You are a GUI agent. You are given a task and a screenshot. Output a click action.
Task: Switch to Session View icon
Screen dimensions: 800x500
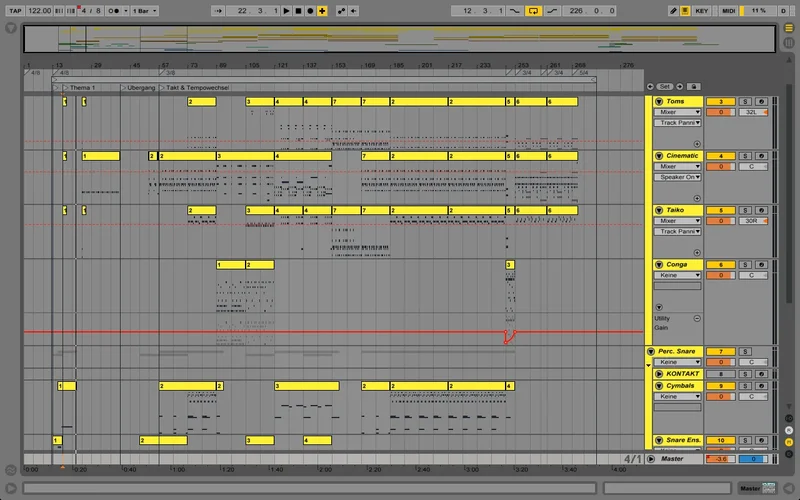(789, 43)
